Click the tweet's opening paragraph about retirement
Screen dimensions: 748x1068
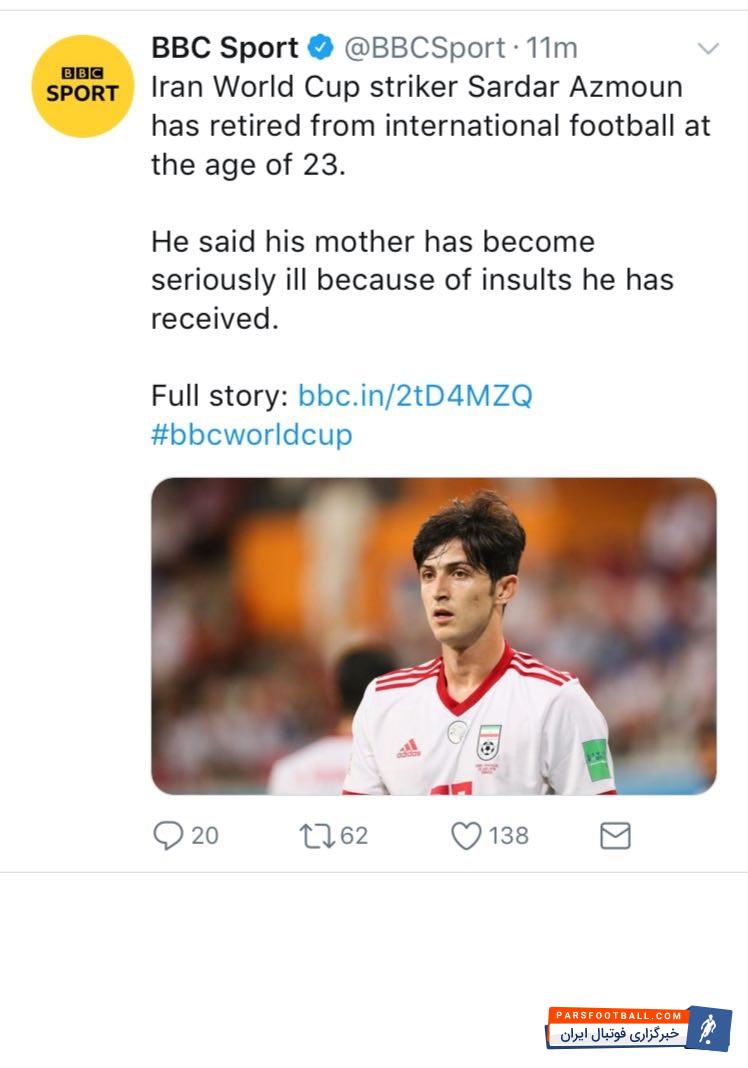430,125
